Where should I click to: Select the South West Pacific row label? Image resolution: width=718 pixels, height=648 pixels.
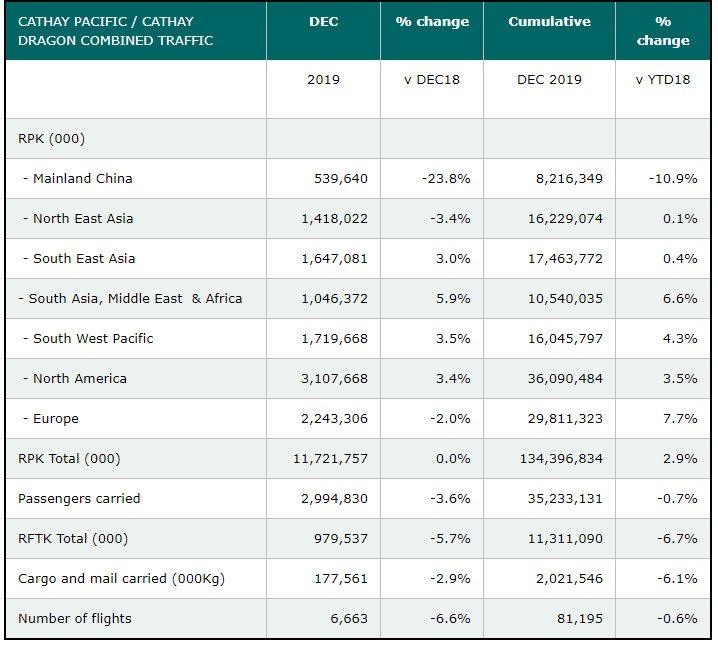(93, 339)
